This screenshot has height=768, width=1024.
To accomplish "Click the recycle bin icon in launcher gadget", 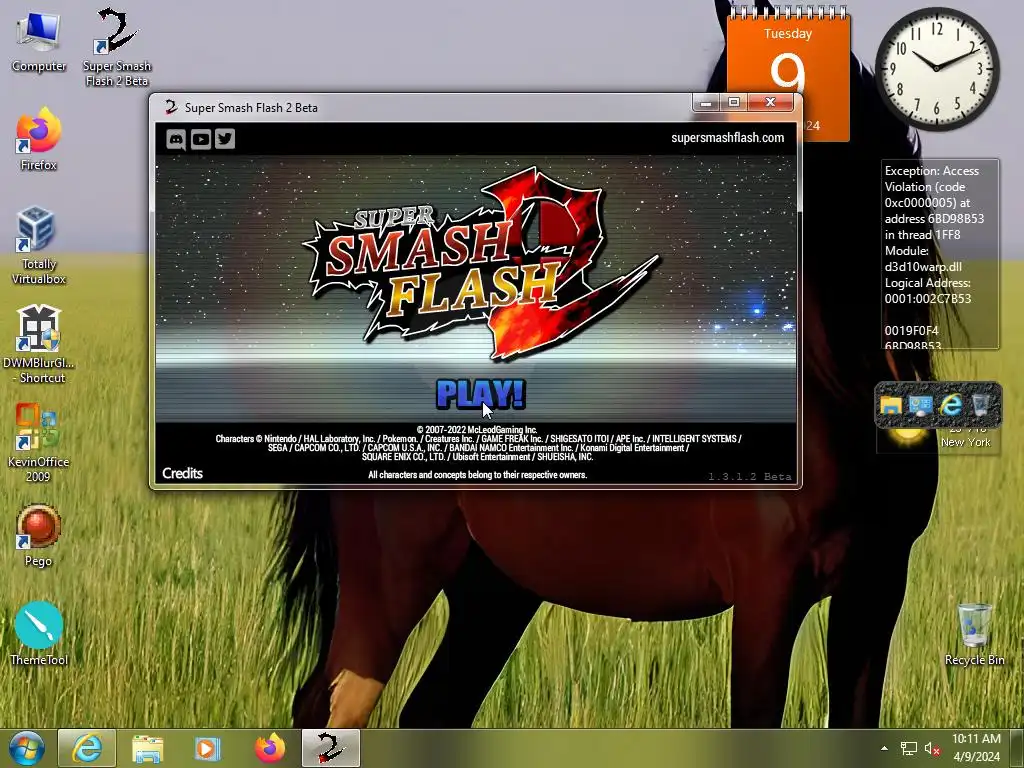I will (x=981, y=405).
